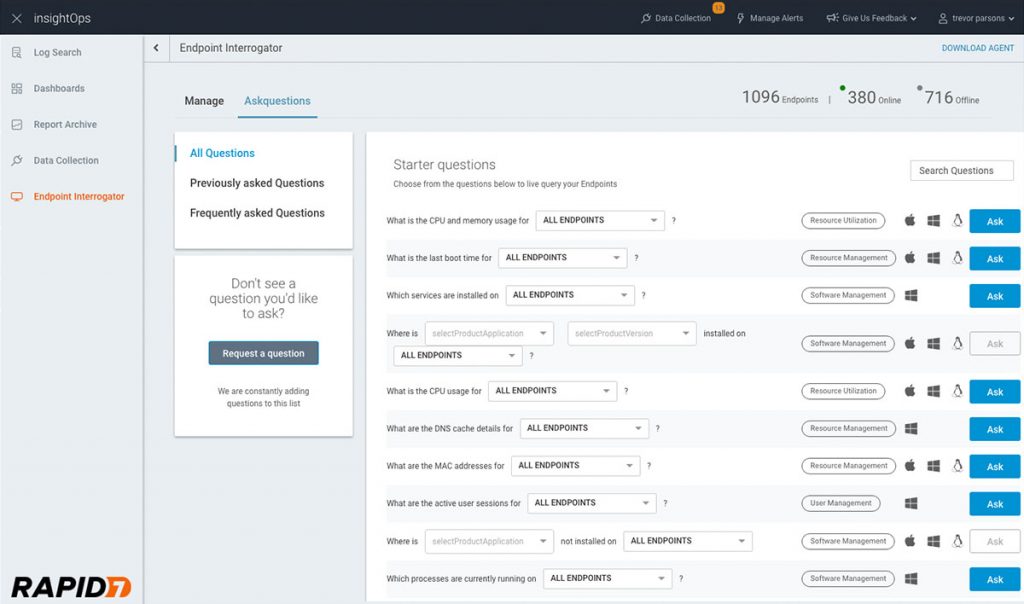Click the Windows icon in the DNS cache details row
This screenshot has width=1024, height=604.
[911, 428]
